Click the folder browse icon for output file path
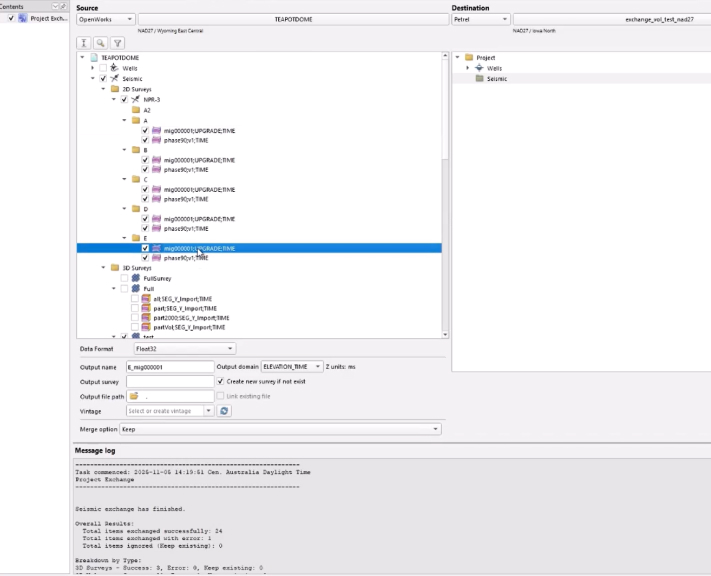 coord(133,396)
